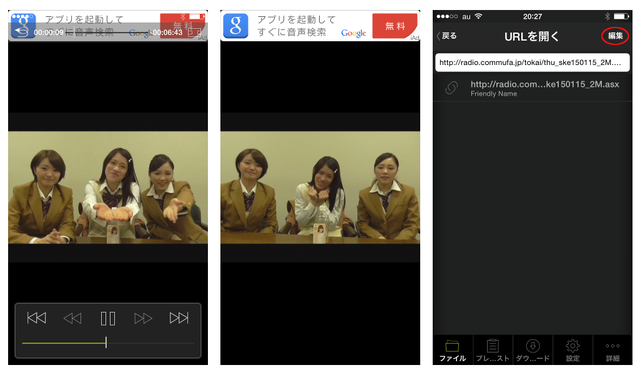Tap the 編集 edit button
This screenshot has width=640, height=375.
615,36
